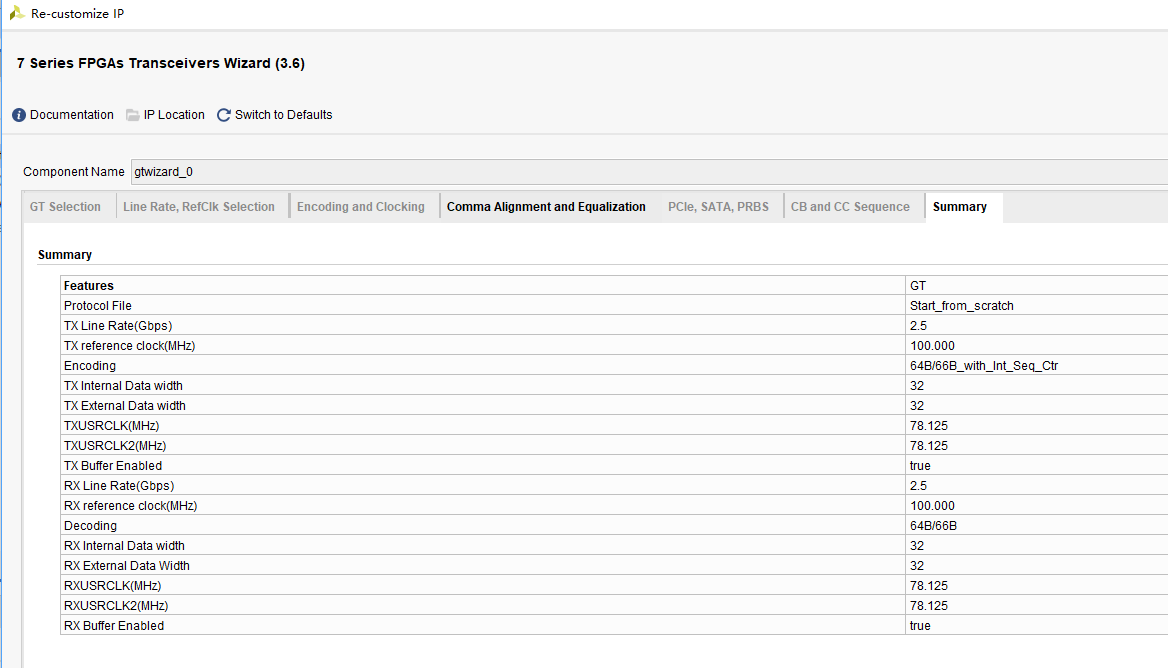Select the RX Buffer Enabled label
Screen dimensions: 1168x668
(x=114, y=626)
